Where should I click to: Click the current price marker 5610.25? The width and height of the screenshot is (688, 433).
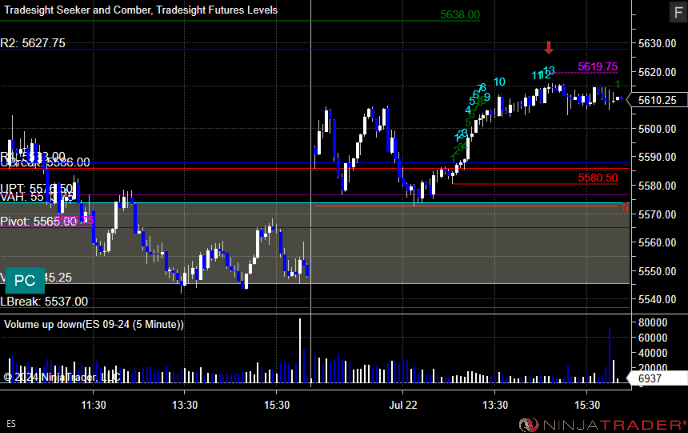pos(656,100)
